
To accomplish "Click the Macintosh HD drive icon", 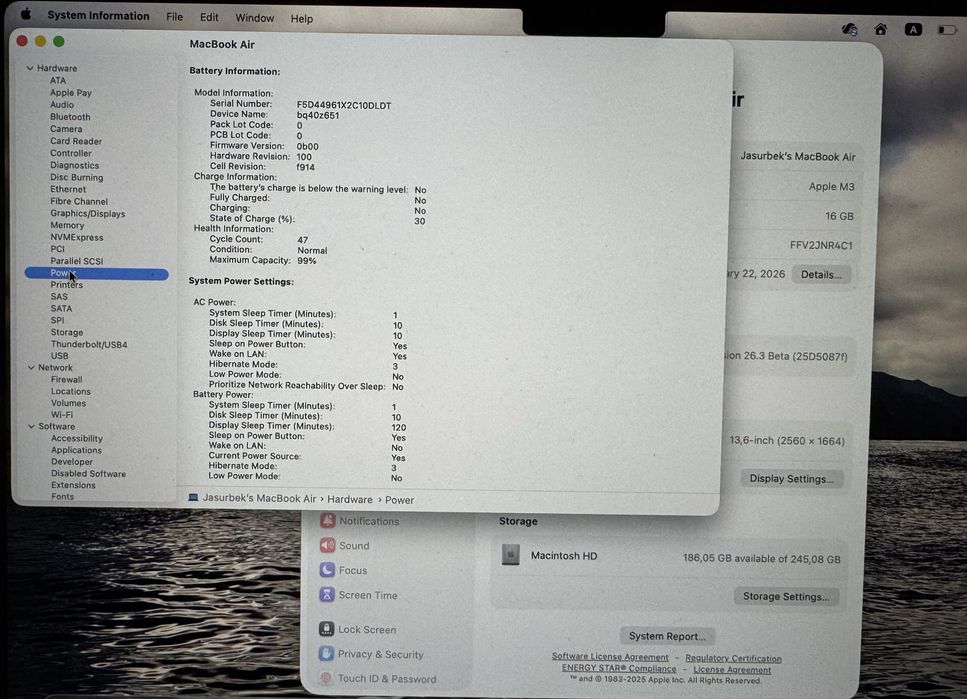I will click(511, 555).
